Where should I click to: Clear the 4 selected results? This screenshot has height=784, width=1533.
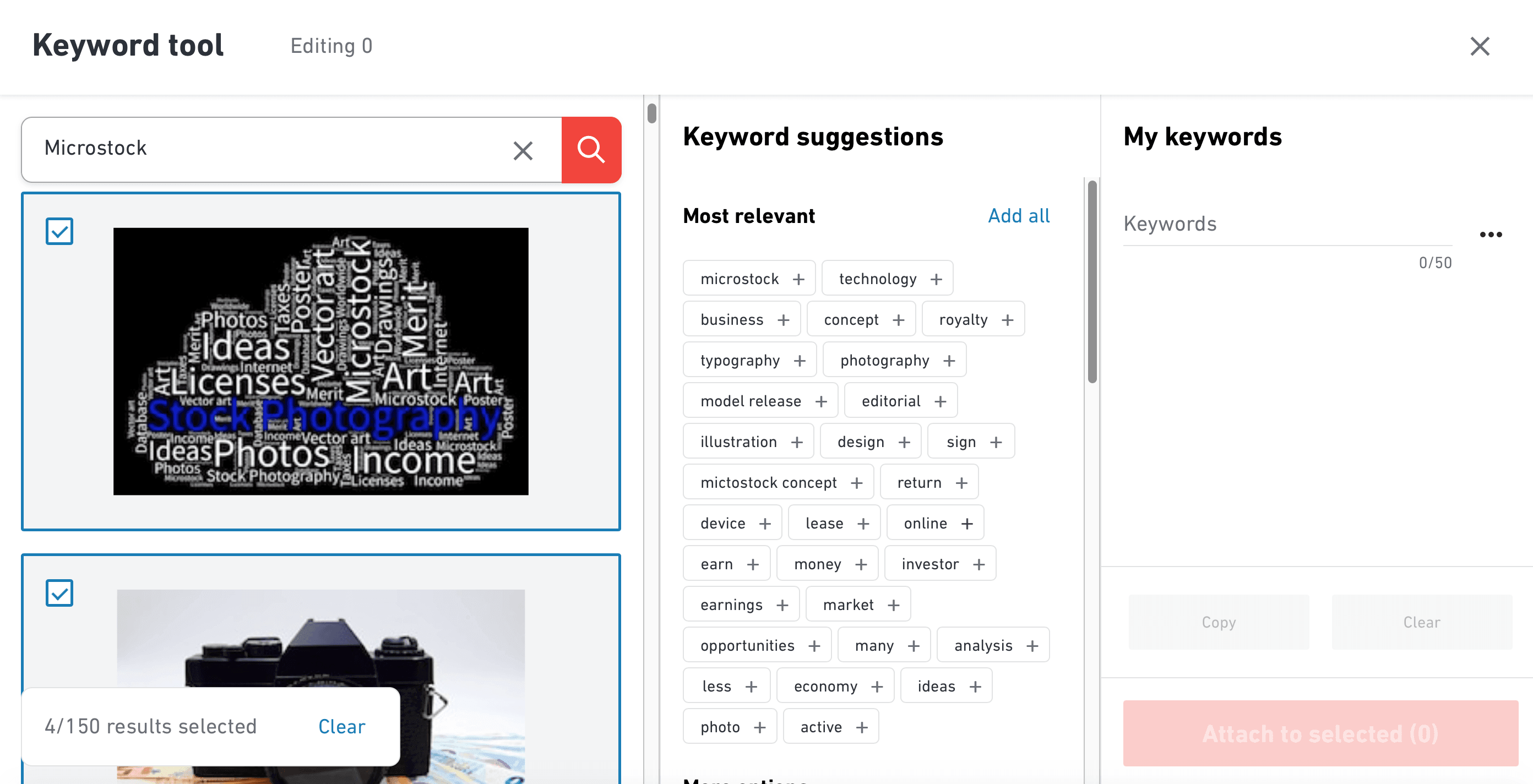click(x=341, y=726)
